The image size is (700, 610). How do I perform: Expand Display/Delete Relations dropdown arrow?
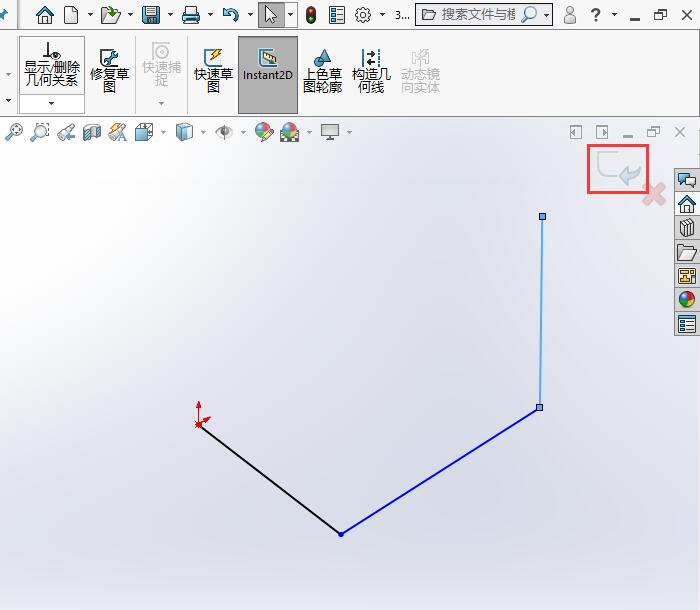click(x=52, y=104)
